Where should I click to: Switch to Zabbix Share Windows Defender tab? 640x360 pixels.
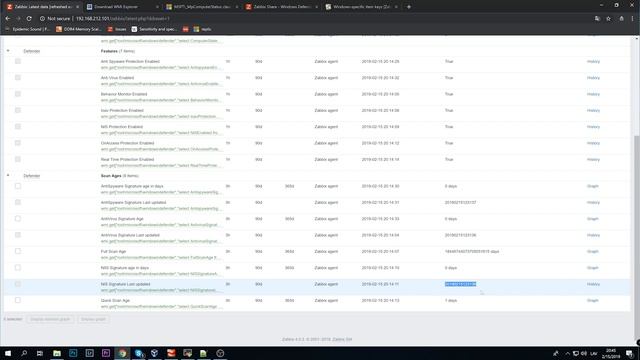(x=281, y=7)
